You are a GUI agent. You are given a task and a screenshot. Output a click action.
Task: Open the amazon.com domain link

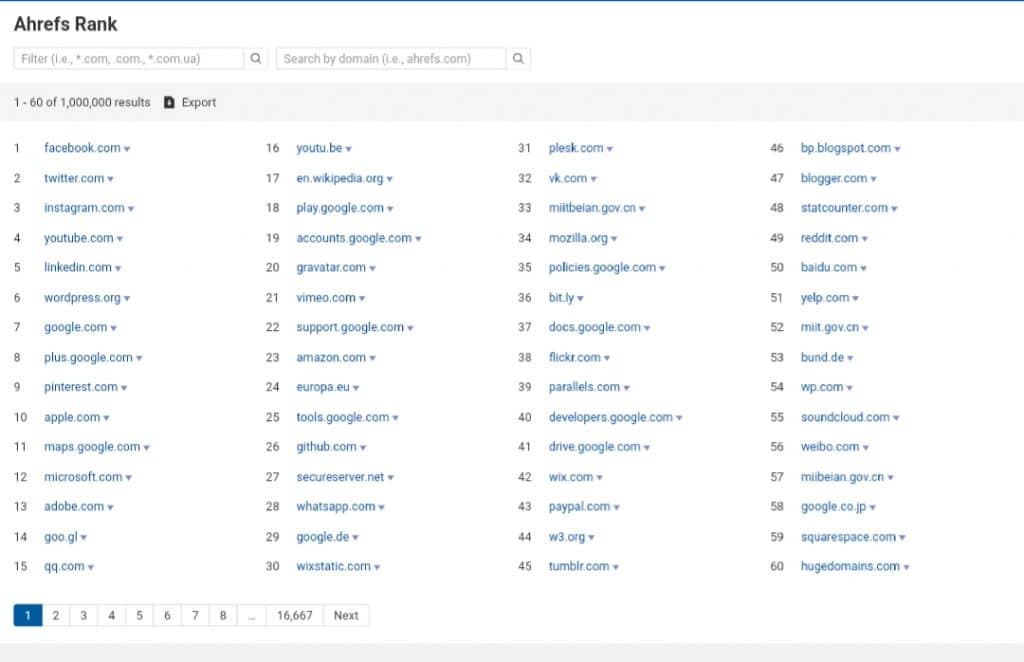331,357
